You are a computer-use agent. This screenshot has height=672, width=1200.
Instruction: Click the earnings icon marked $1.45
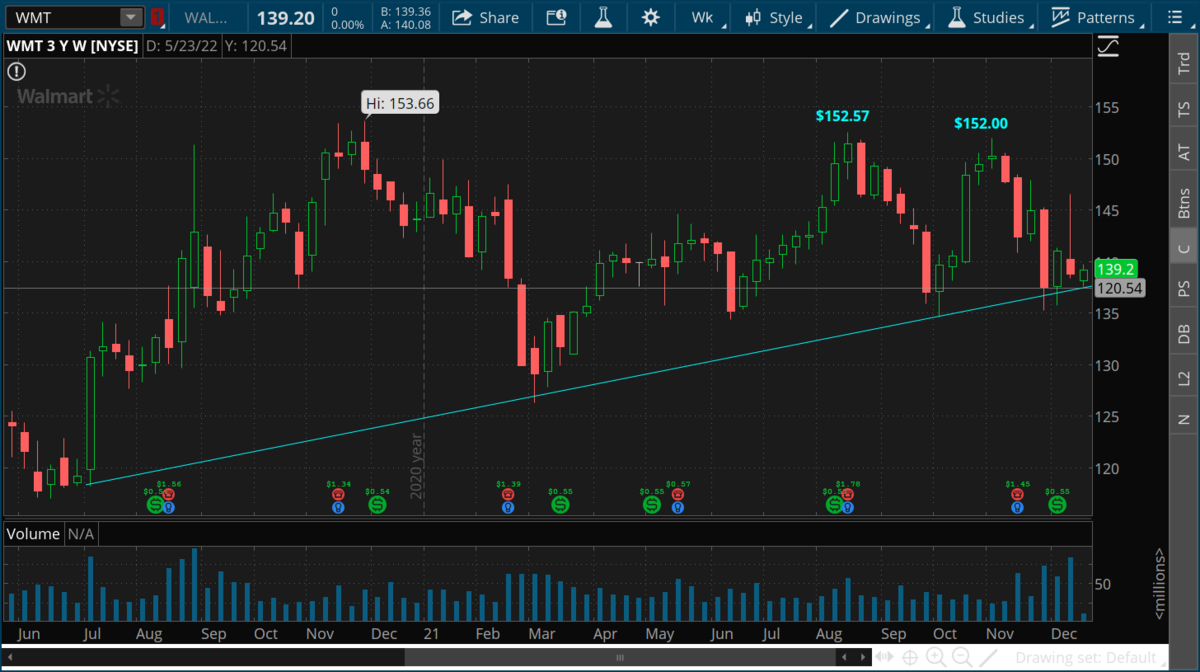1017,493
